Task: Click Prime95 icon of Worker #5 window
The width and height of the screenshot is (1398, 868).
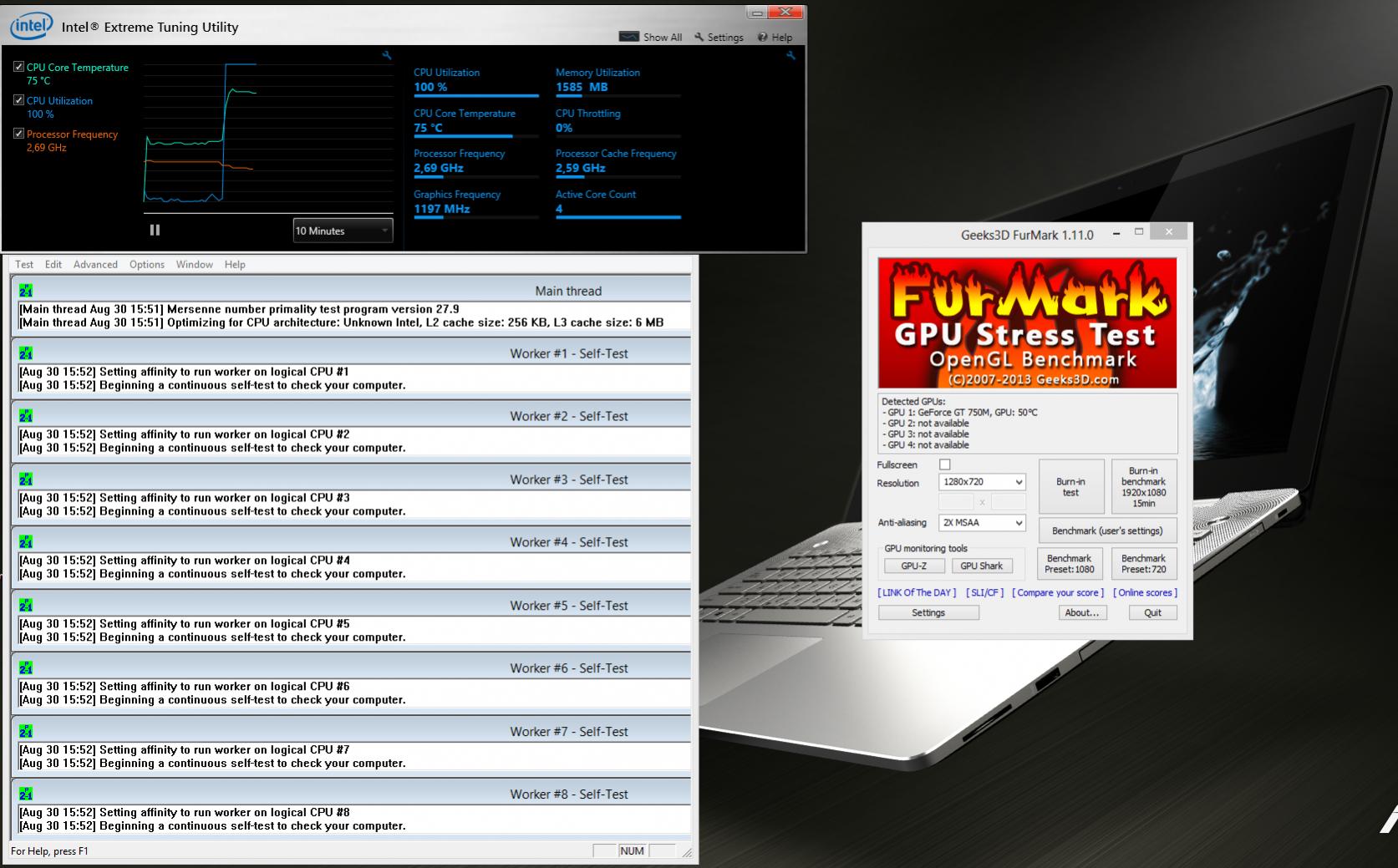Action: pyautogui.click(x=26, y=606)
